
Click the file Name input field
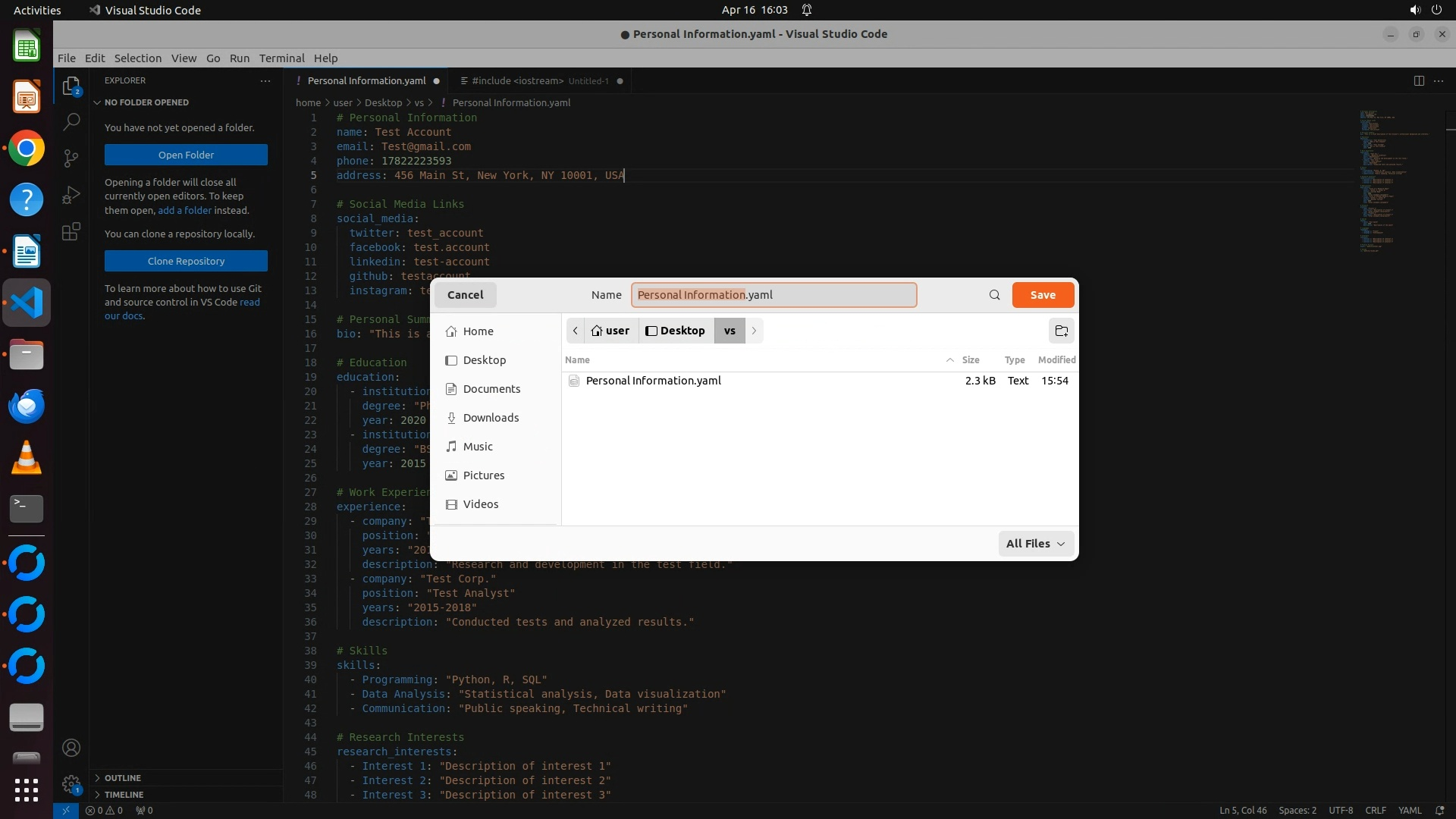773,295
